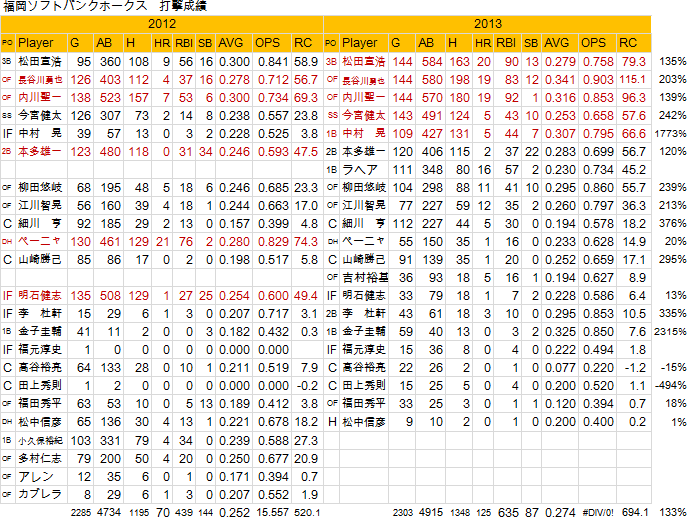Select 金子圭輔 2013 AVG 0.325

(x=560, y=331)
